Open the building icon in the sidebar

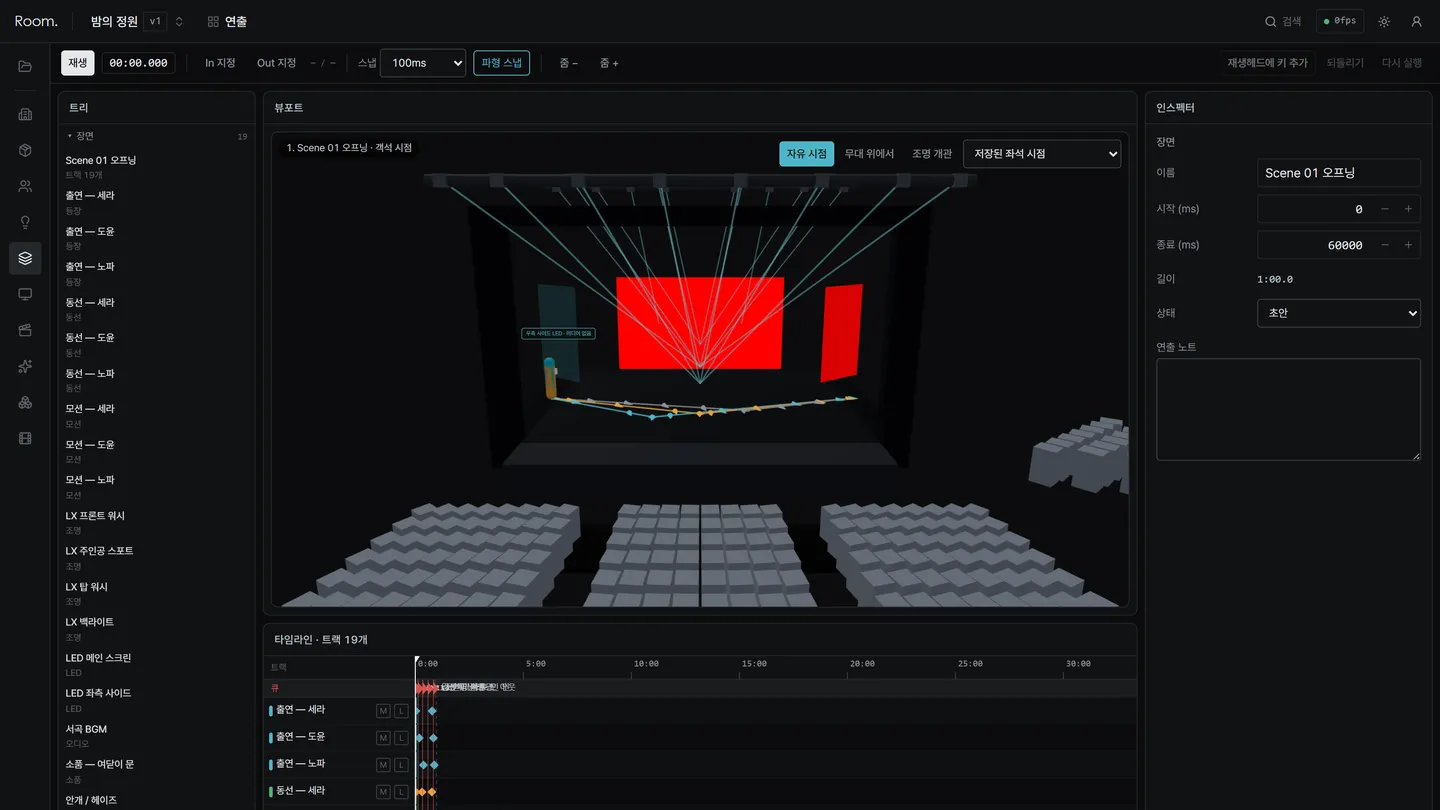point(25,114)
